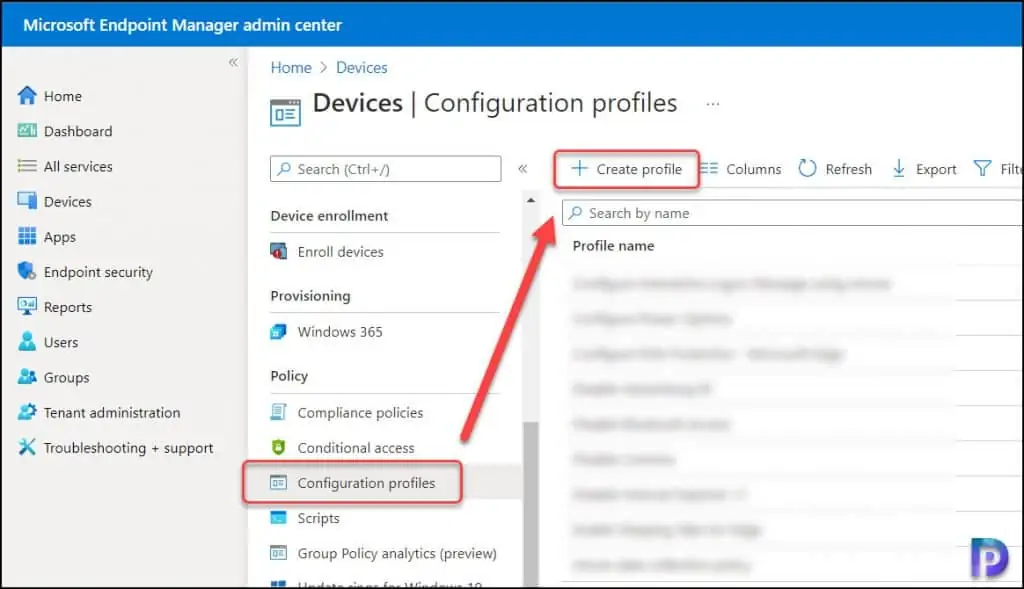Collapse the Devices menu pane chevron
Viewport: 1024px width, 589px height.
[522, 168]
